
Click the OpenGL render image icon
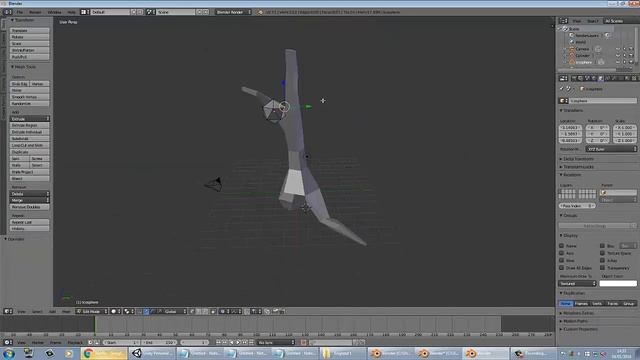click(x=276, y=311)
